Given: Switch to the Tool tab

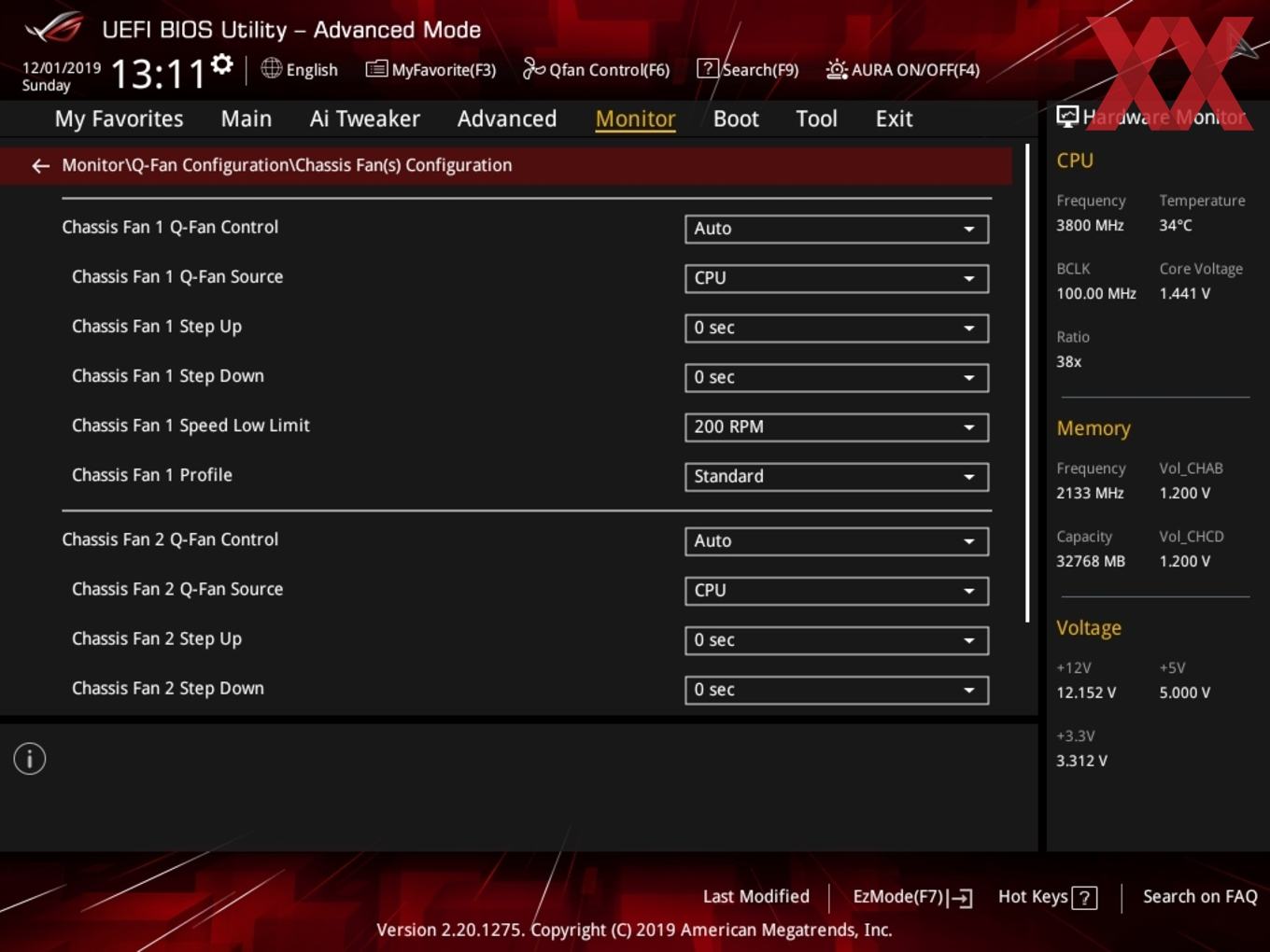Looking at the screenshot, I should click(x=816, y=119).
